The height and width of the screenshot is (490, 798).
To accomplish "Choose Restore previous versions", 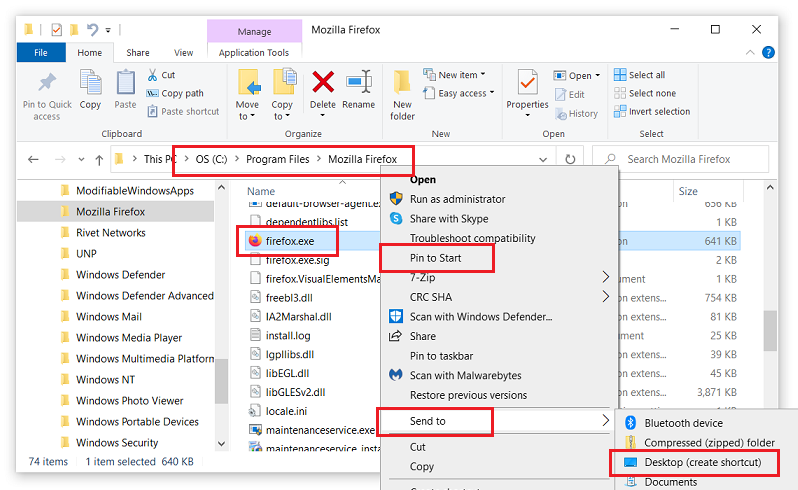I will (469, 395).
